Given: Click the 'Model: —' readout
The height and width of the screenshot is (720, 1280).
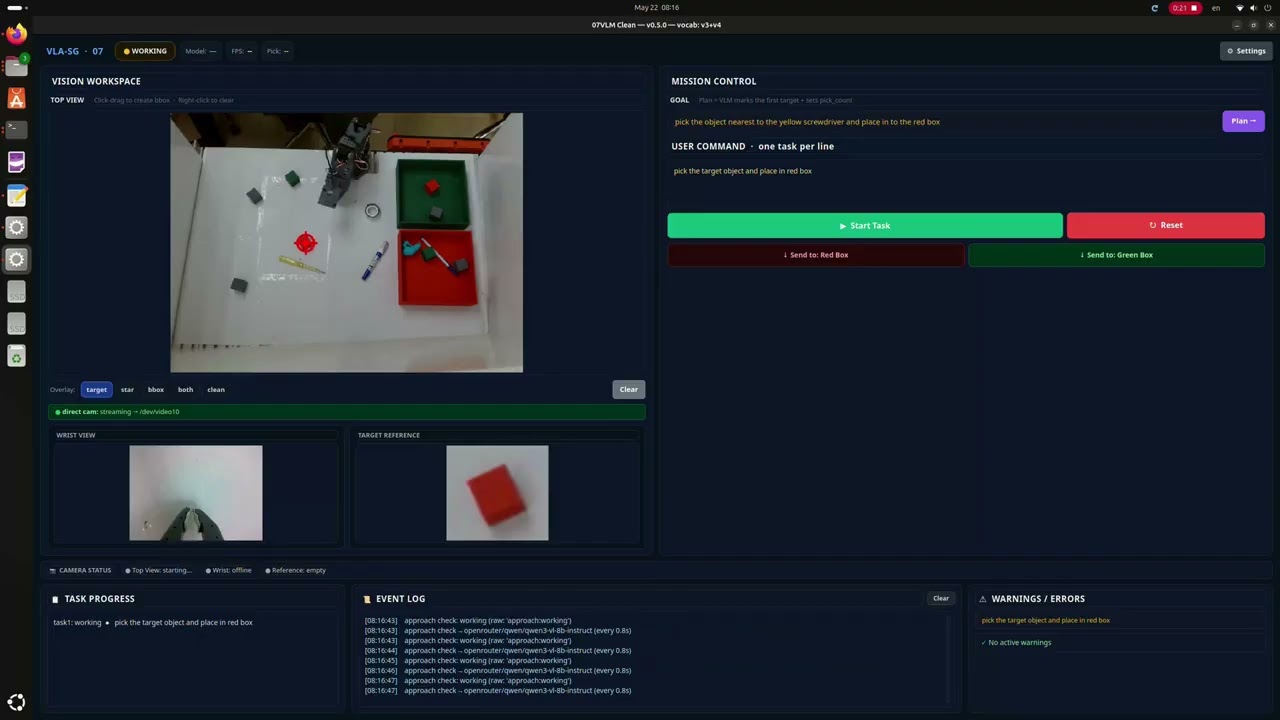Looking at the screenshot, I should click(x=200, y=51).
